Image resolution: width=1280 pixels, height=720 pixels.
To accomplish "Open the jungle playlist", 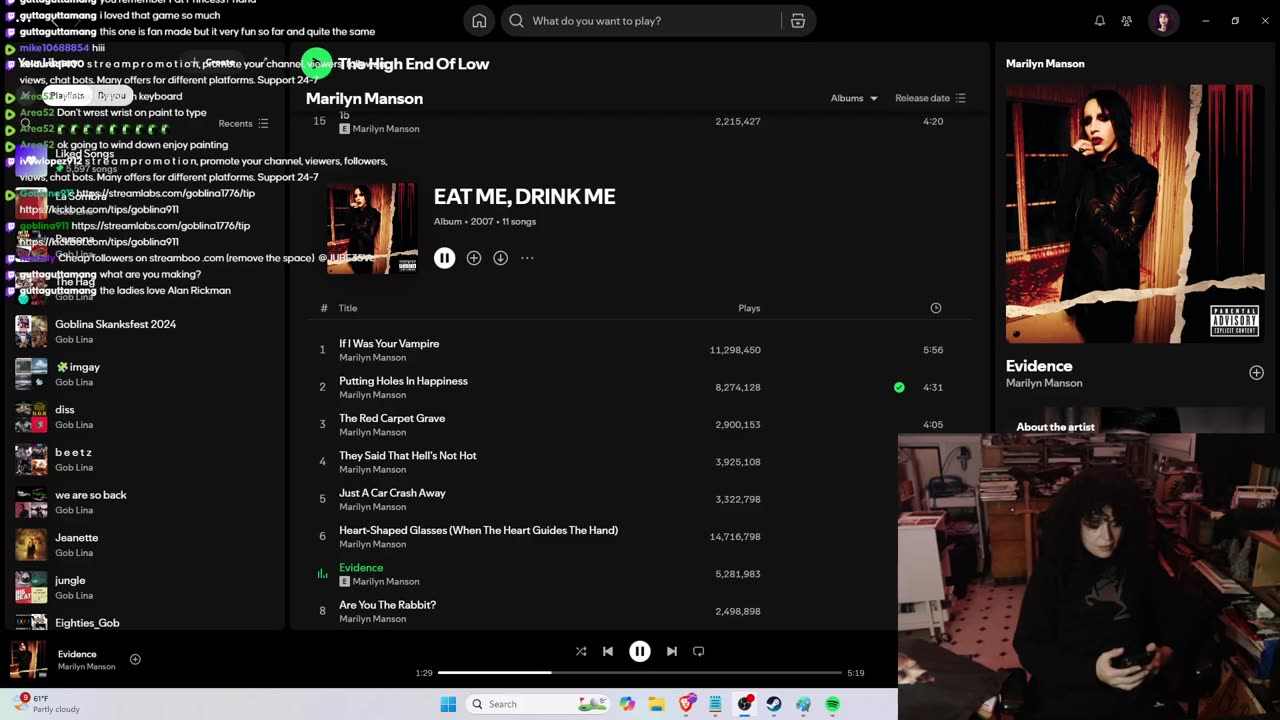I will (145, 587).
